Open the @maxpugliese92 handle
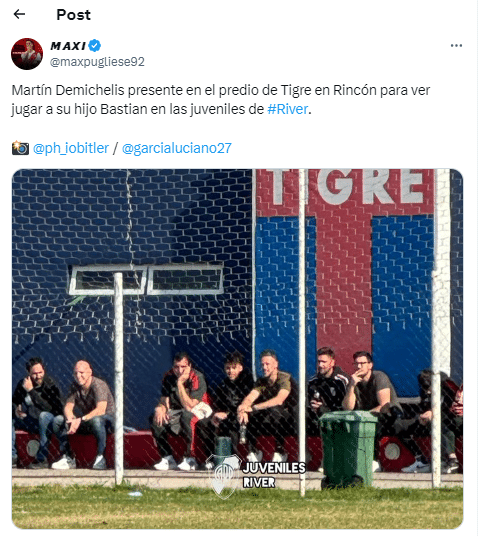Viewport: 479px width, 536px height. click(97, 62)
